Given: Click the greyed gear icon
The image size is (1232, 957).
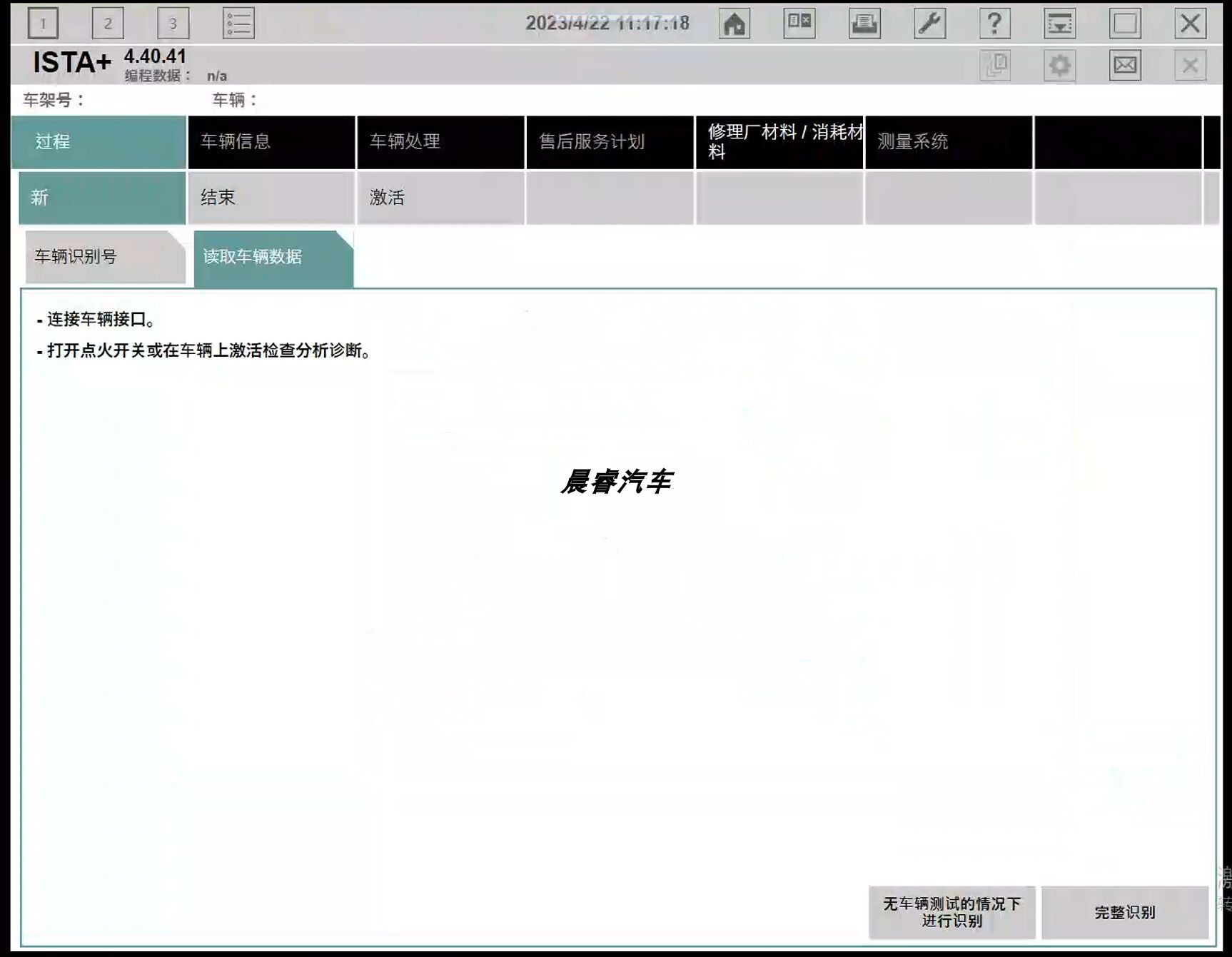Looking at the screenshot, I should tap(1059, 66).
